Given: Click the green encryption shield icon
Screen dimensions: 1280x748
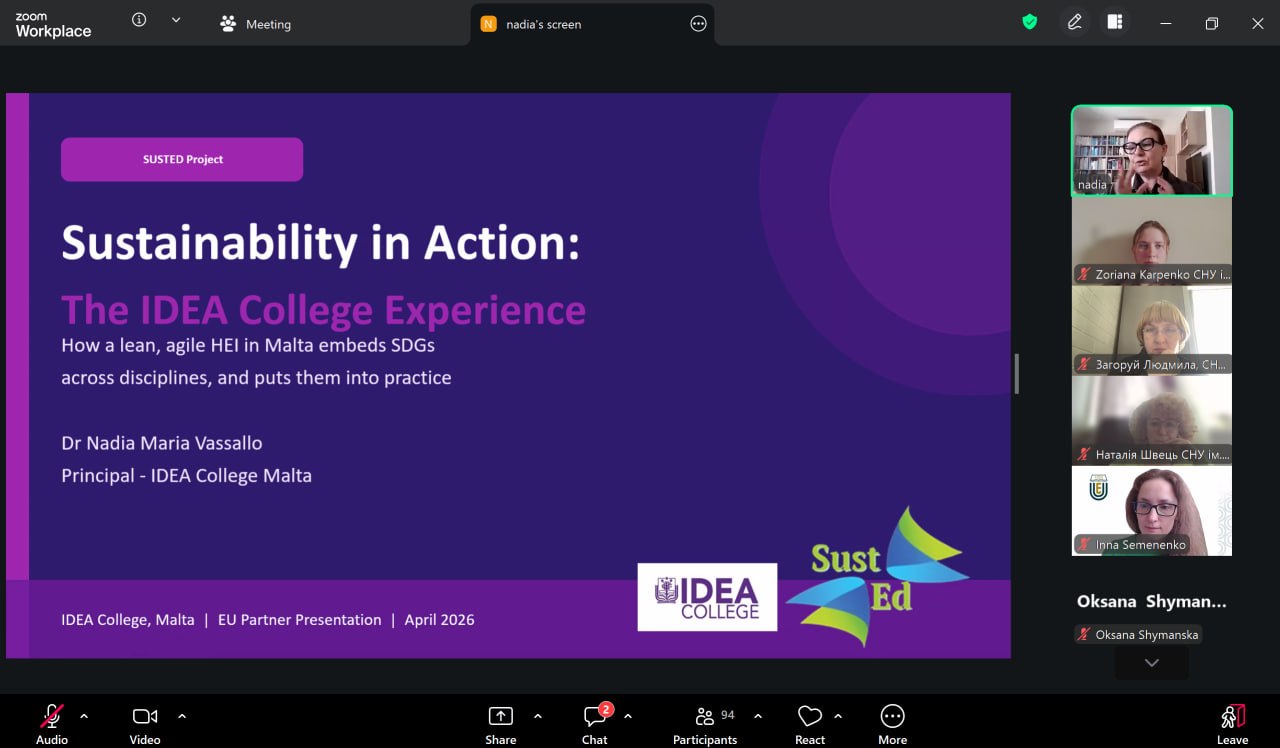Looking at the screenshot, I should tap(1029, 22).
